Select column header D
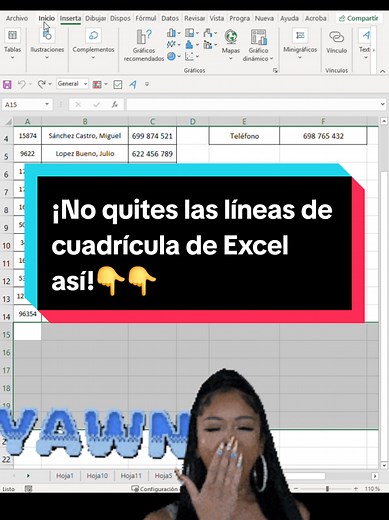 [193, 122]
